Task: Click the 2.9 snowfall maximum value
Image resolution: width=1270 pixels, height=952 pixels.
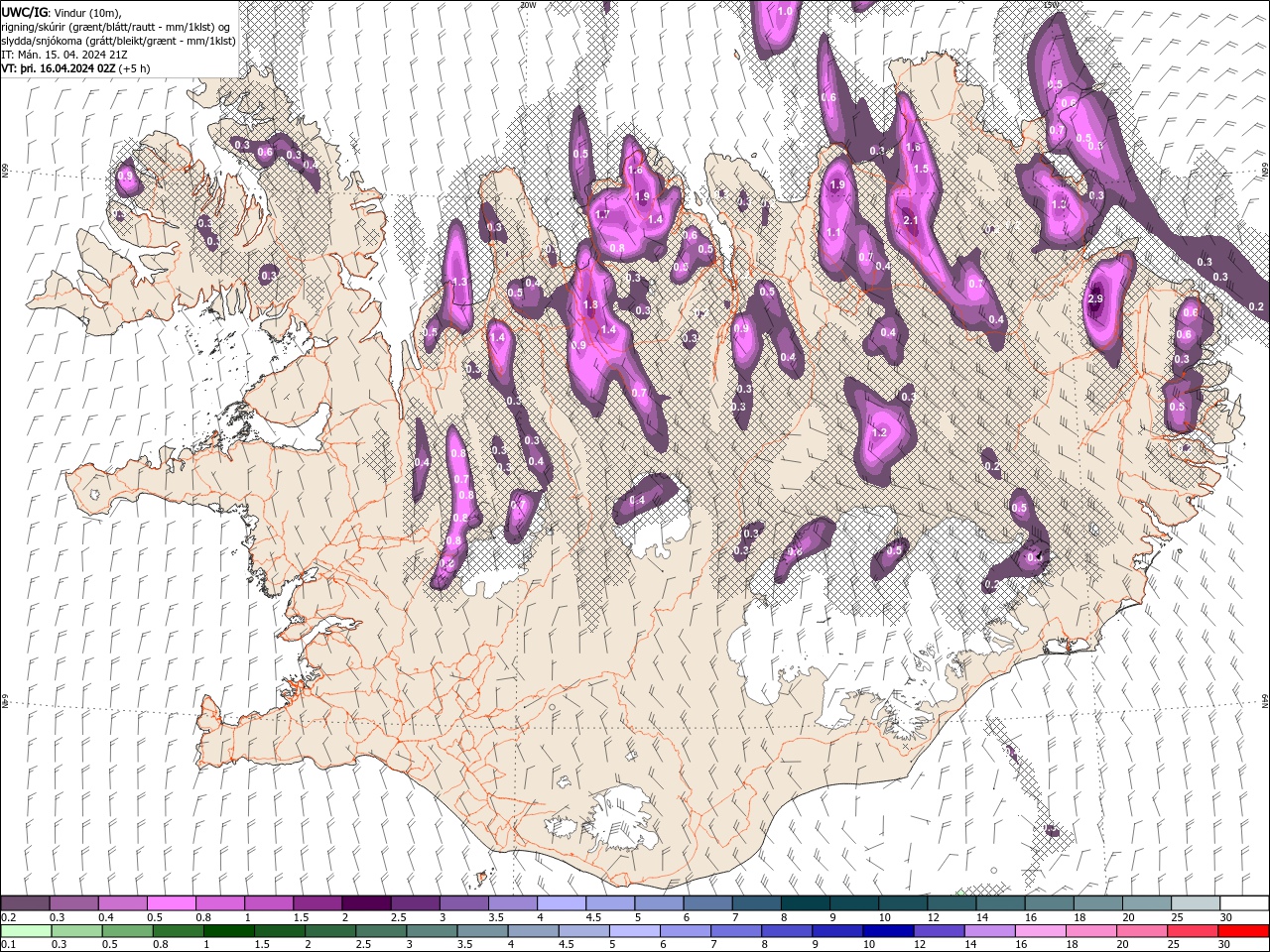Action: tap(1095, 298)
